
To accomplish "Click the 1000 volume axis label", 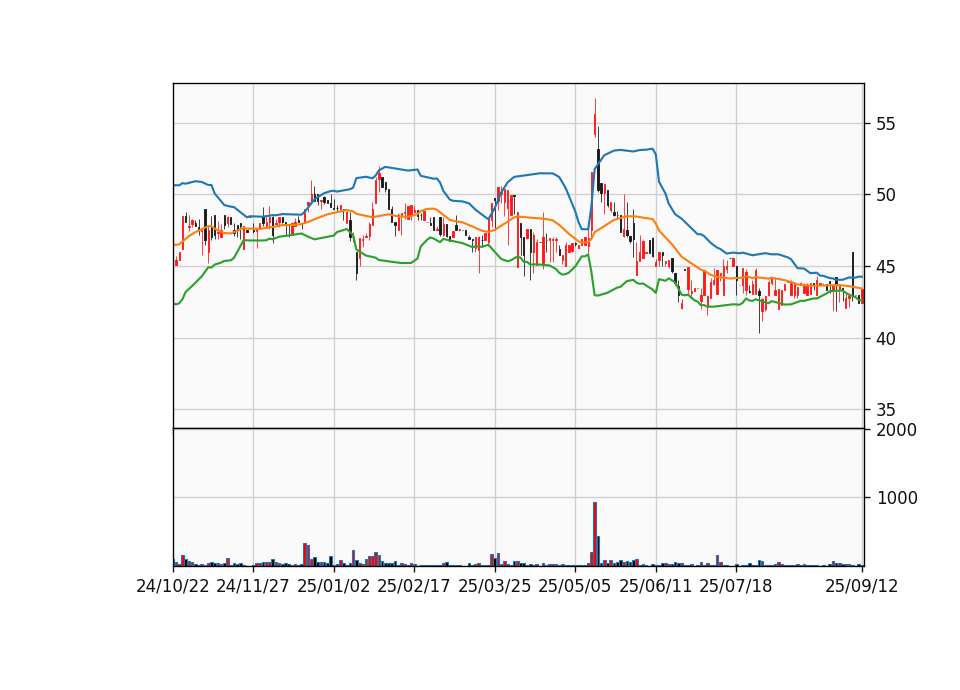I will coord(897,498).
